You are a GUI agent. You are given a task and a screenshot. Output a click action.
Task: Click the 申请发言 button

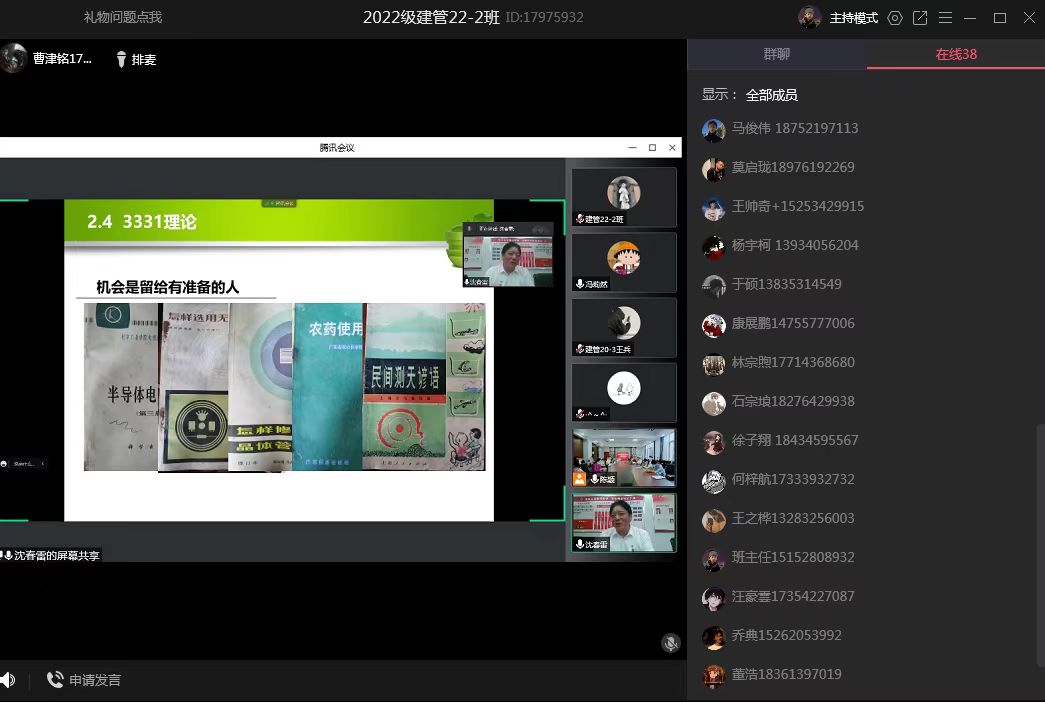[x=84, y=680]
